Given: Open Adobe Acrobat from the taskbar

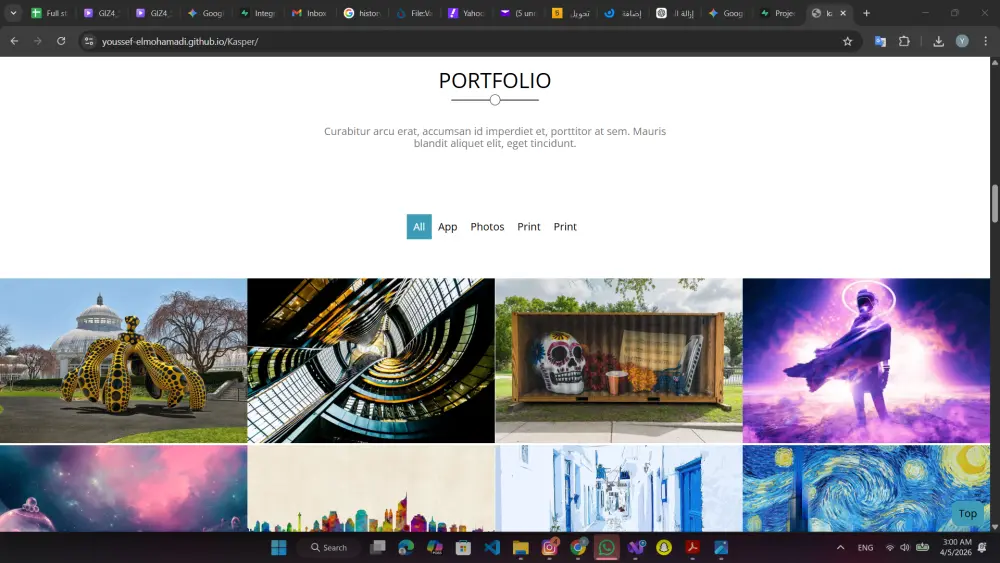Looking at the screenshot, I should [693, 548].
